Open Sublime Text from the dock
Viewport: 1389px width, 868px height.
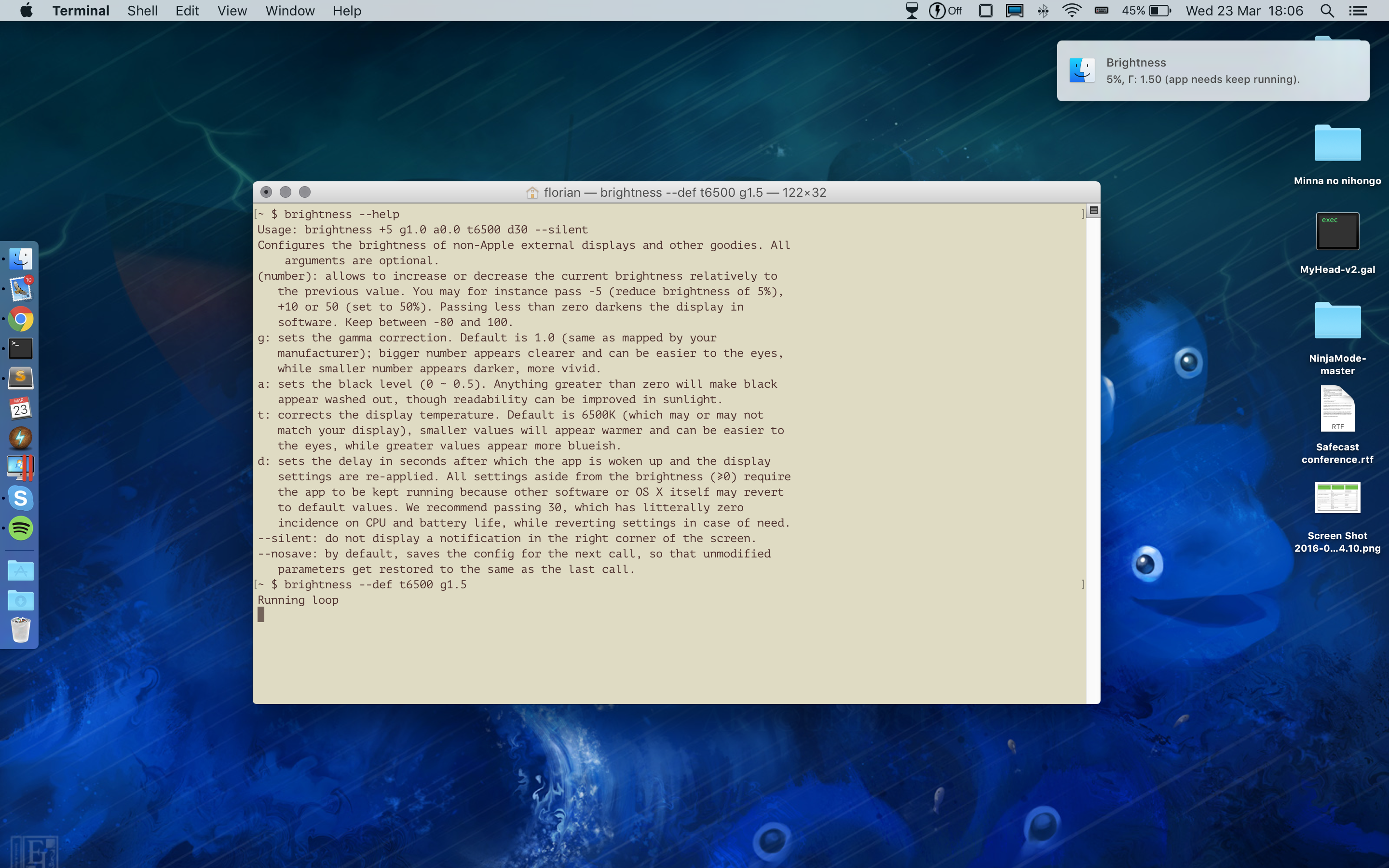pos(21,379)
